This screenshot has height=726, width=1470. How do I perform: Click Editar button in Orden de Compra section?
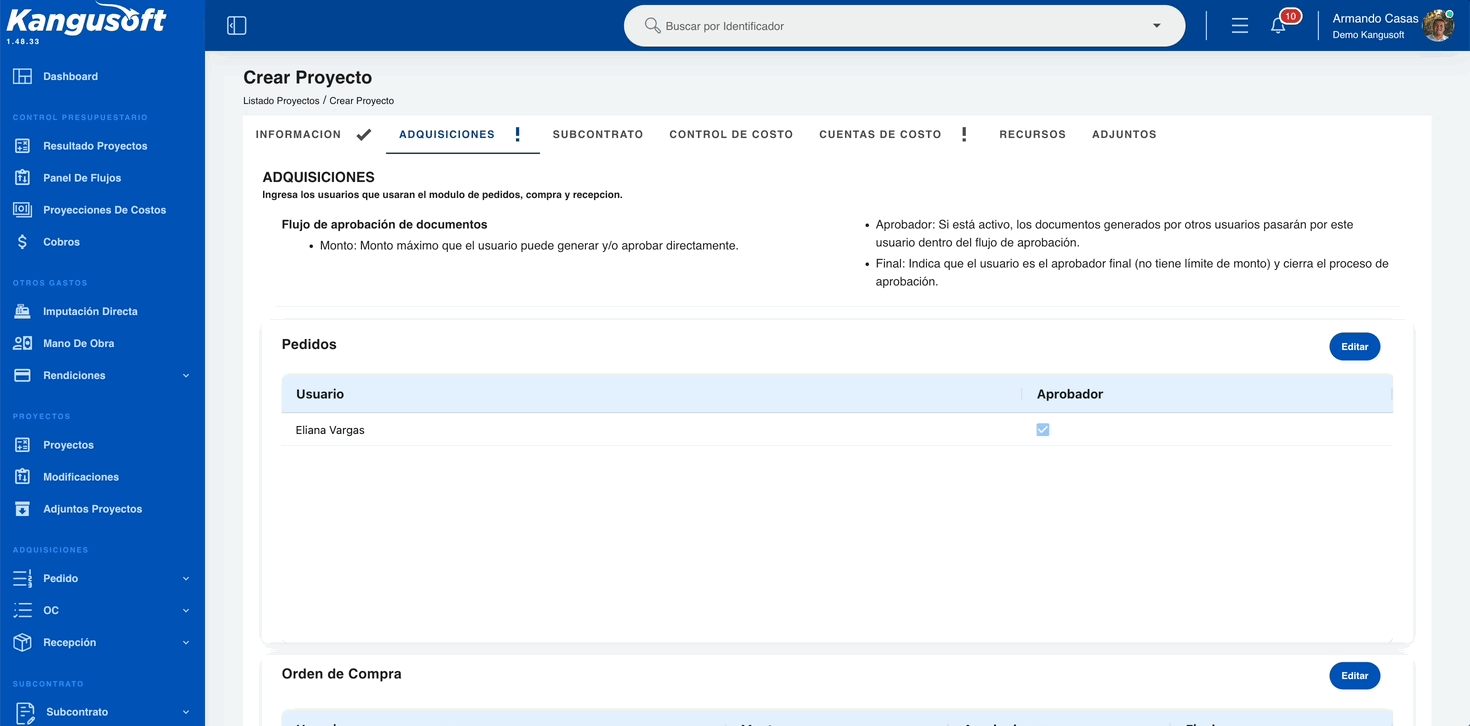[1355, 676]
